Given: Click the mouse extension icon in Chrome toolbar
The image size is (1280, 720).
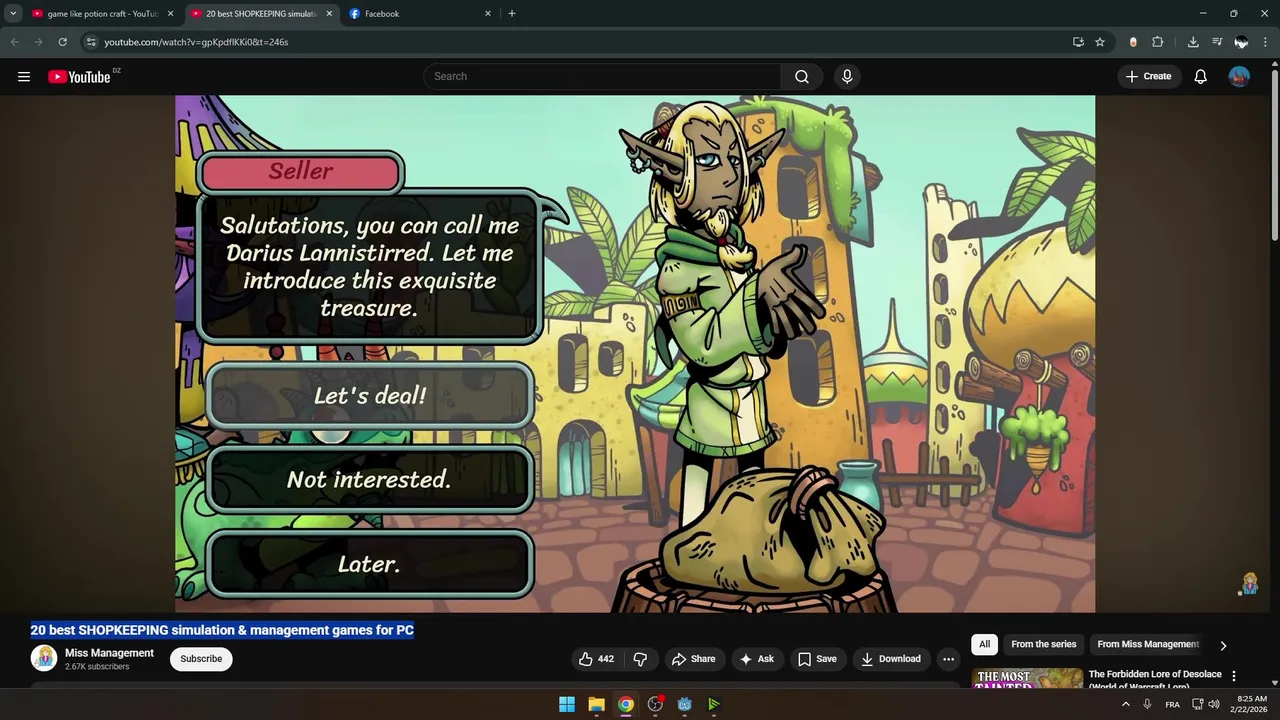Looking at the screenshot, I should coord(1133,42).
